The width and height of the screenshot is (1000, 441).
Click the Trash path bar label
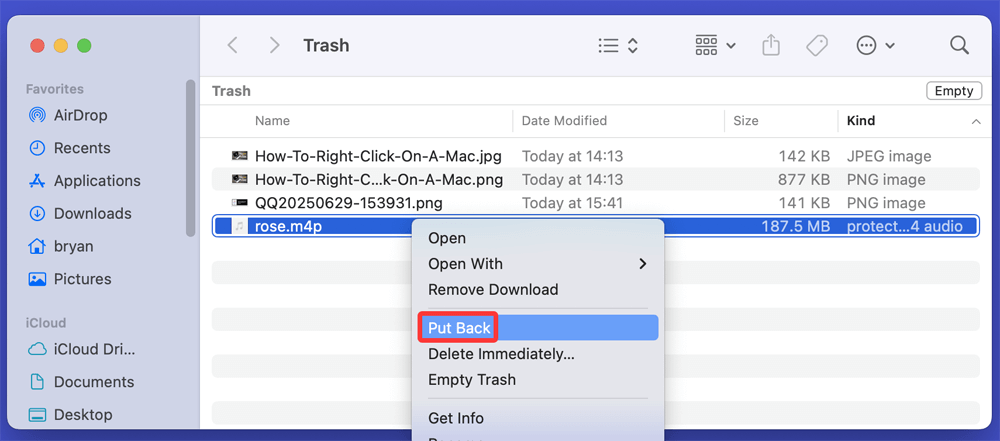coord(231,91)
